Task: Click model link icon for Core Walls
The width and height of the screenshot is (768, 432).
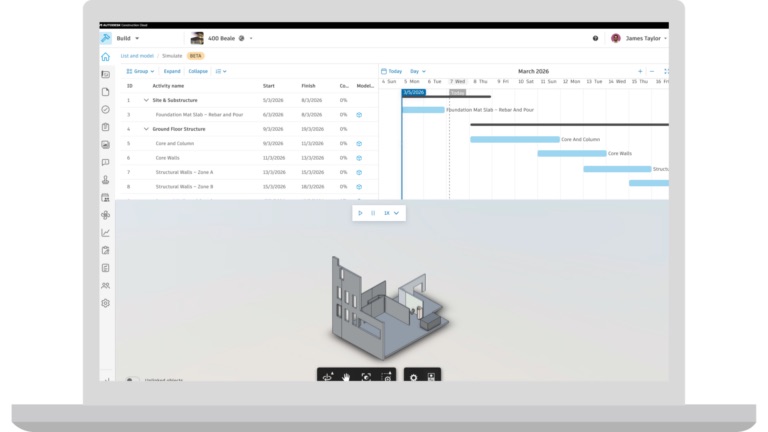Action: [359, 158]
